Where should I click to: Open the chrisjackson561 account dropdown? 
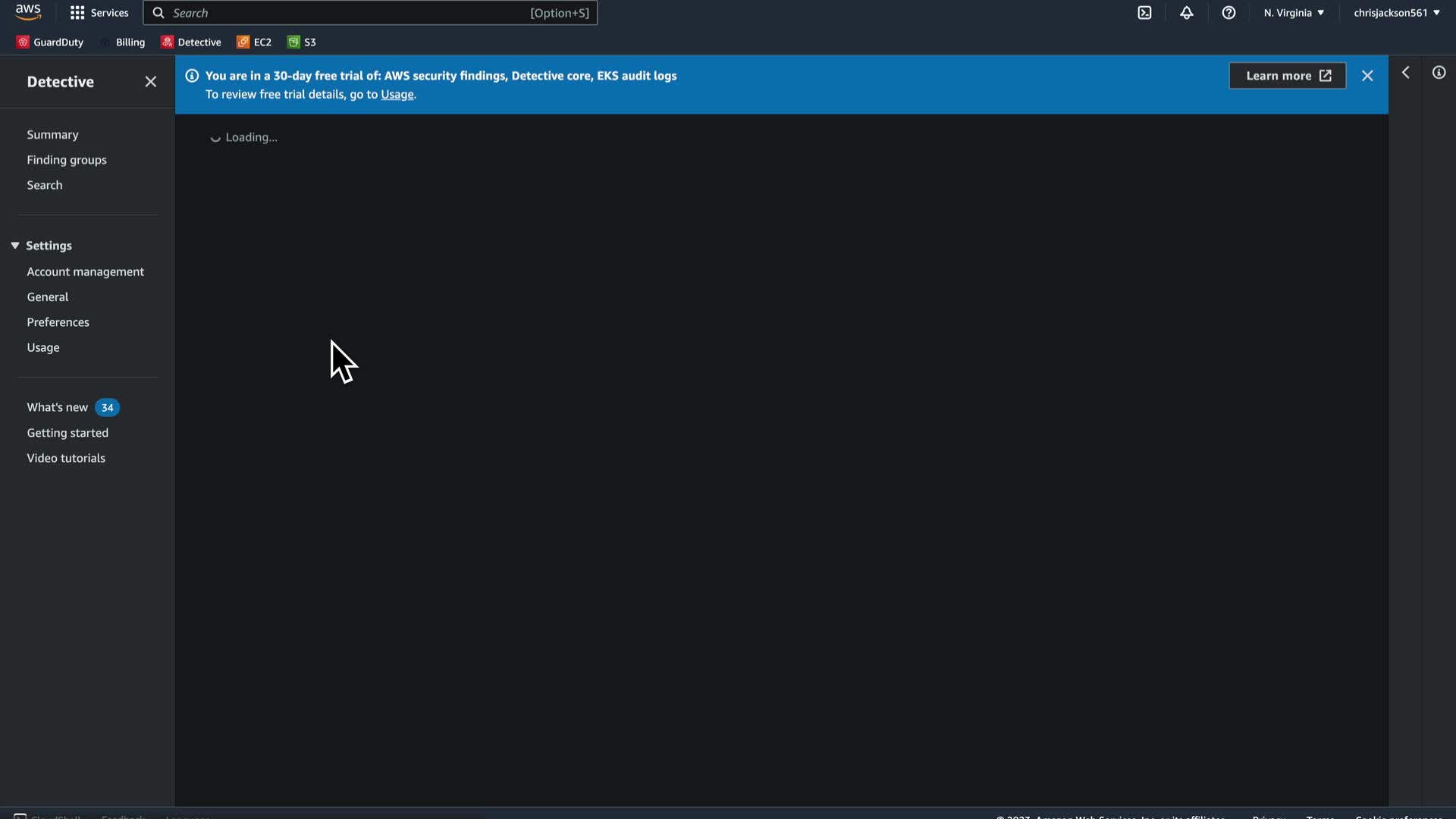tap(1396, 13)
